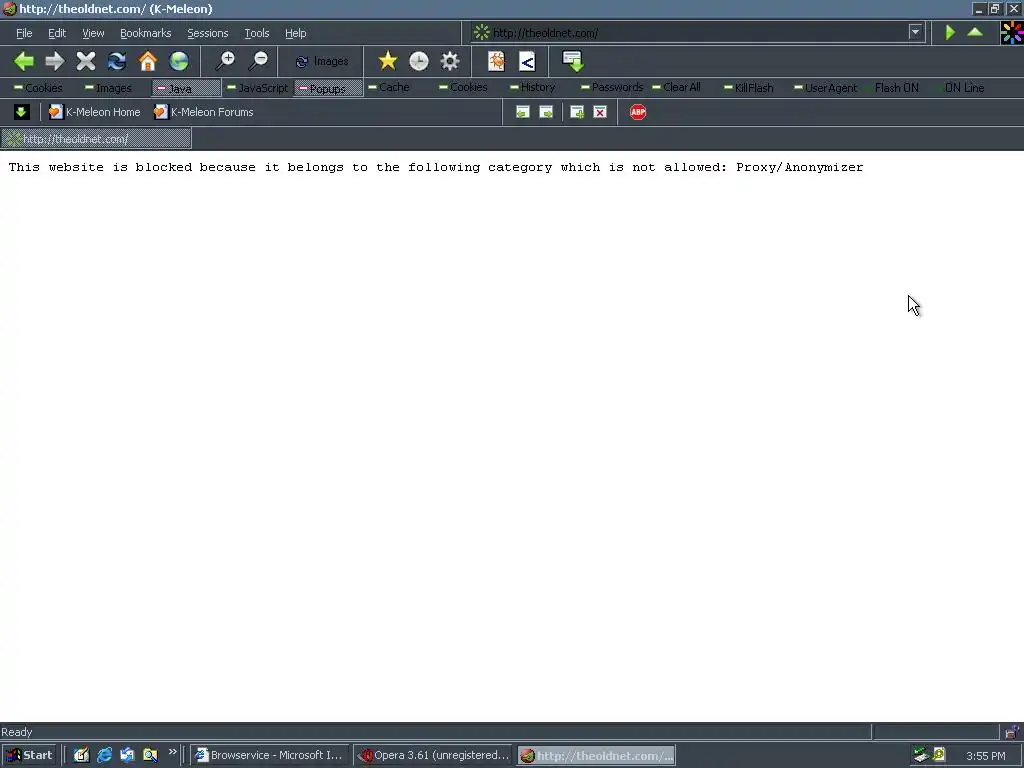
Task: Open the View menu
Action: click(93, 33)
